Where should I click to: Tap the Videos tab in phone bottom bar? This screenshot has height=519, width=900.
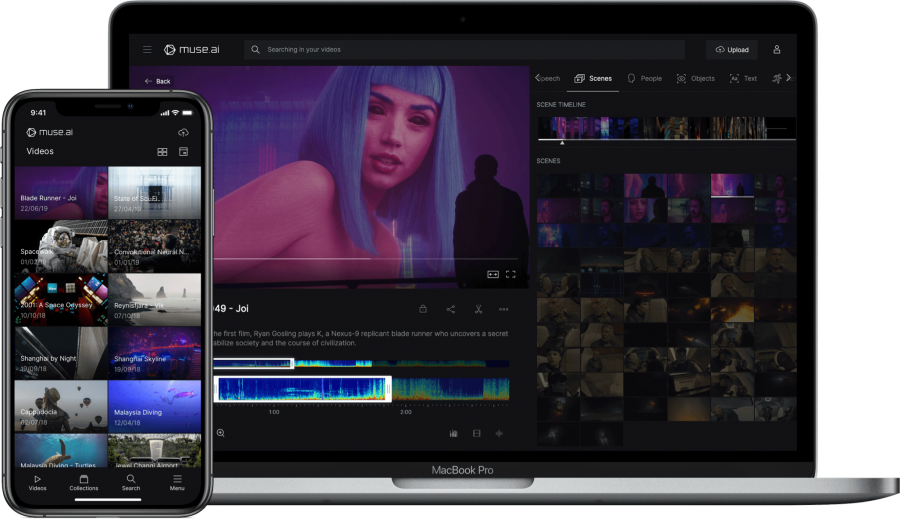coord(37,482)
